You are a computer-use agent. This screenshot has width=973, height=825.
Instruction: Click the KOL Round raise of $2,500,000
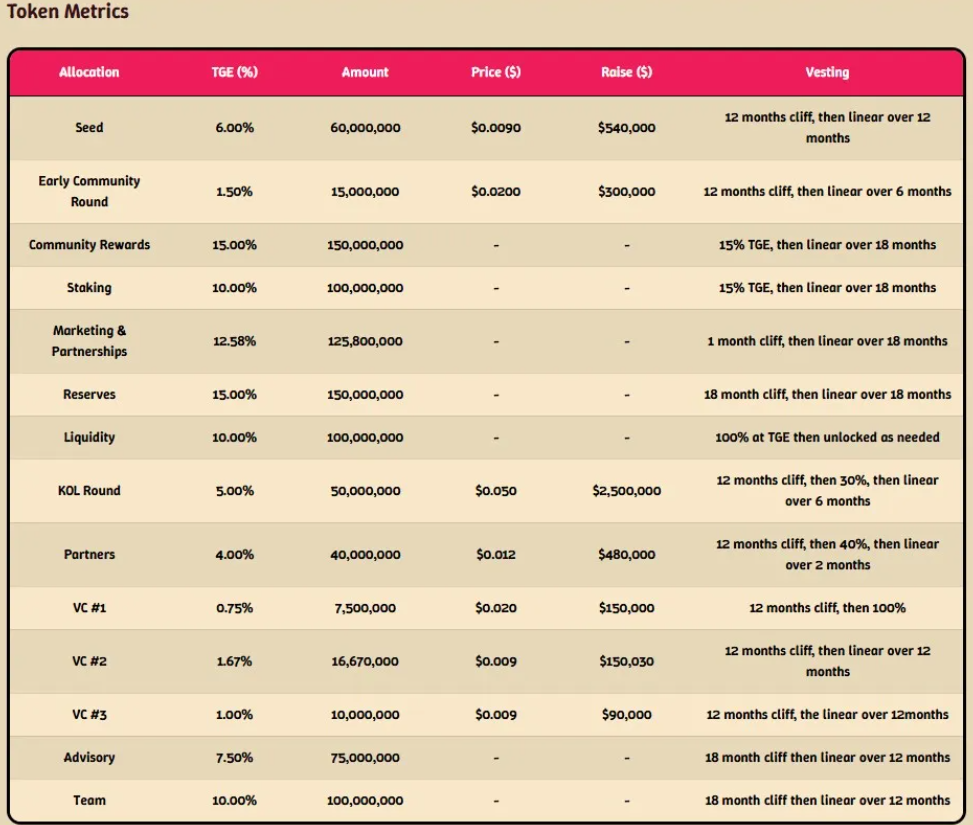point(627,491)
